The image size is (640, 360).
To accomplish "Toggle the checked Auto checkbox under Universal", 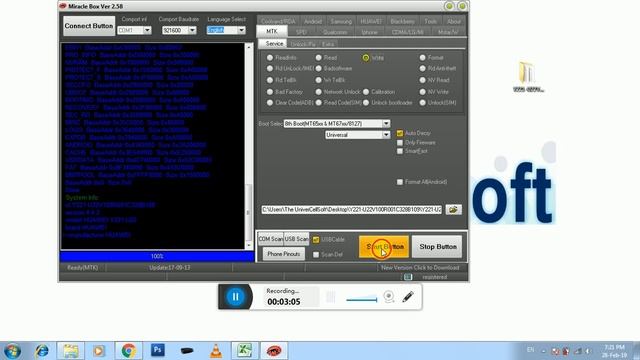I will pyautogui.click(x=400, y=133).
